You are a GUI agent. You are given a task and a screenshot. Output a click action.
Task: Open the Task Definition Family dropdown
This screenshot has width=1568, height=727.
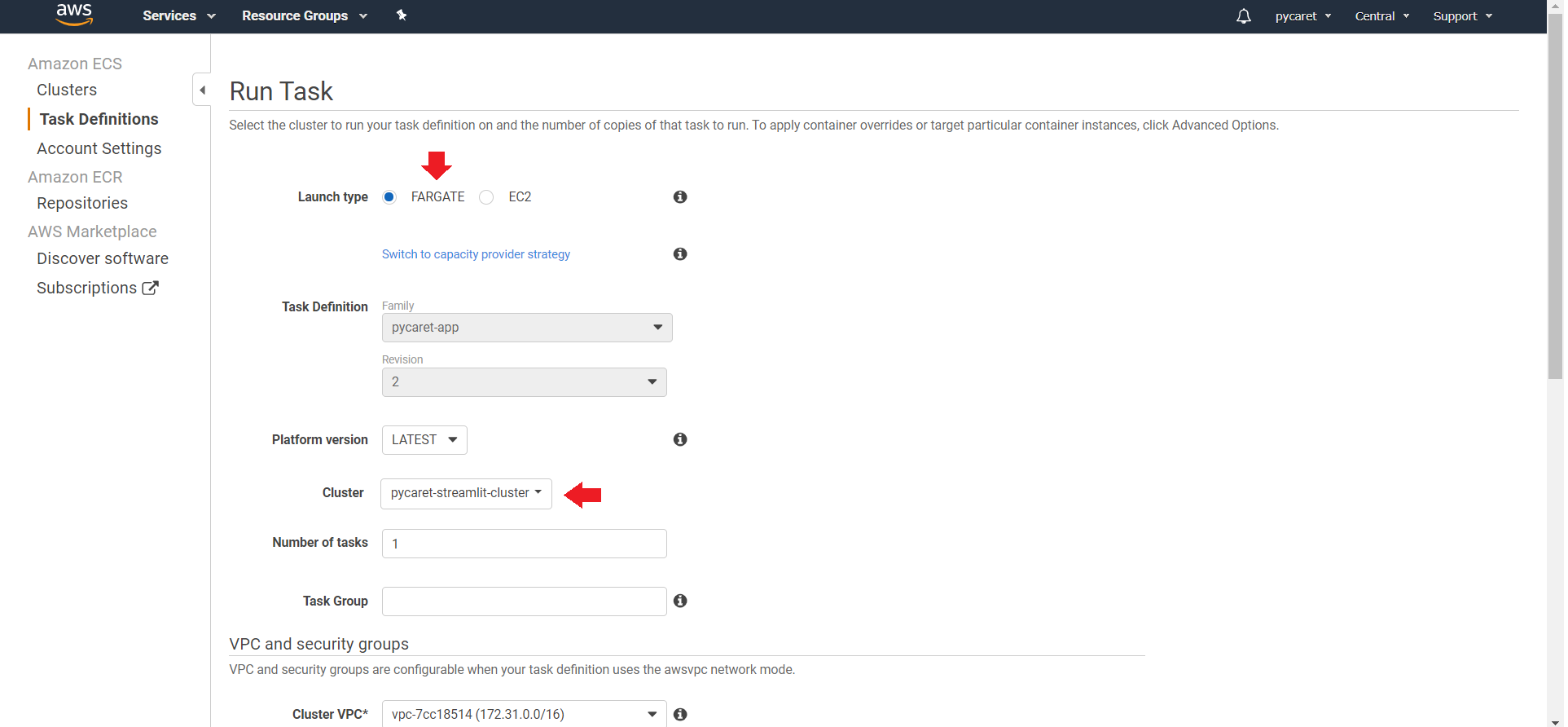tap(526, 328)
